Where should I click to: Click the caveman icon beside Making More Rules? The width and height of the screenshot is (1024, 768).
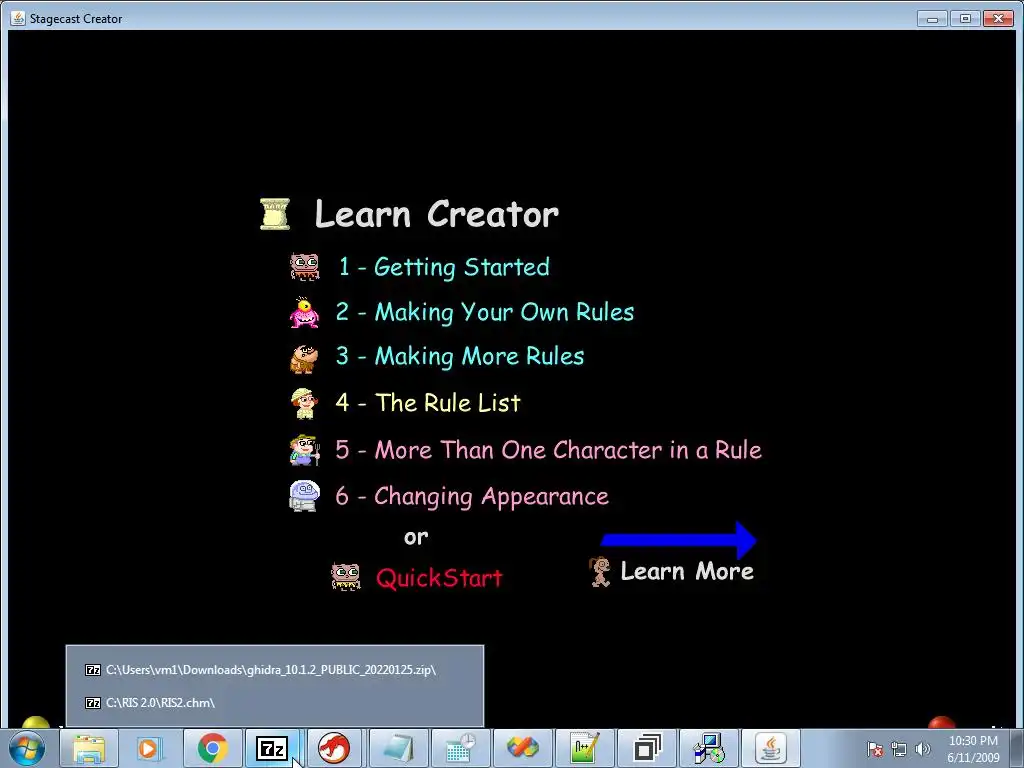[304, 359]
